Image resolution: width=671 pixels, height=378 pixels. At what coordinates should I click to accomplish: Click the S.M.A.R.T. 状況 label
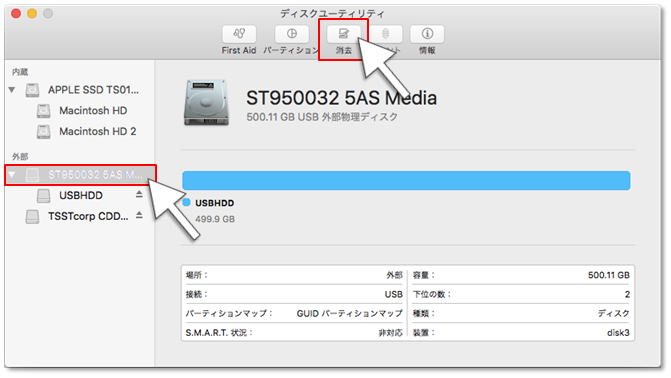(x=219, y=333)
